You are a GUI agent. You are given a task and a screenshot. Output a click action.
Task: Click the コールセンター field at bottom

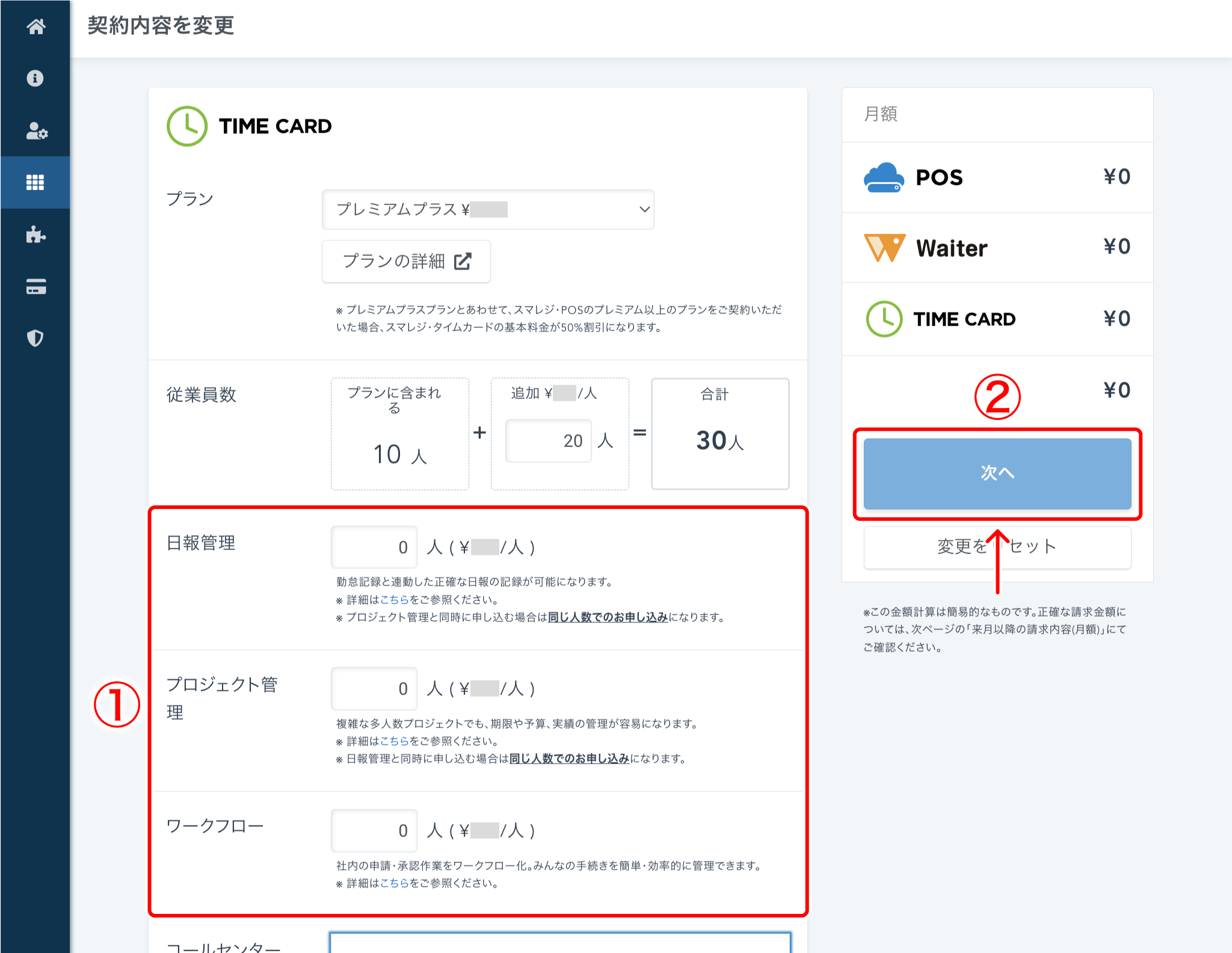pos(559,943)
